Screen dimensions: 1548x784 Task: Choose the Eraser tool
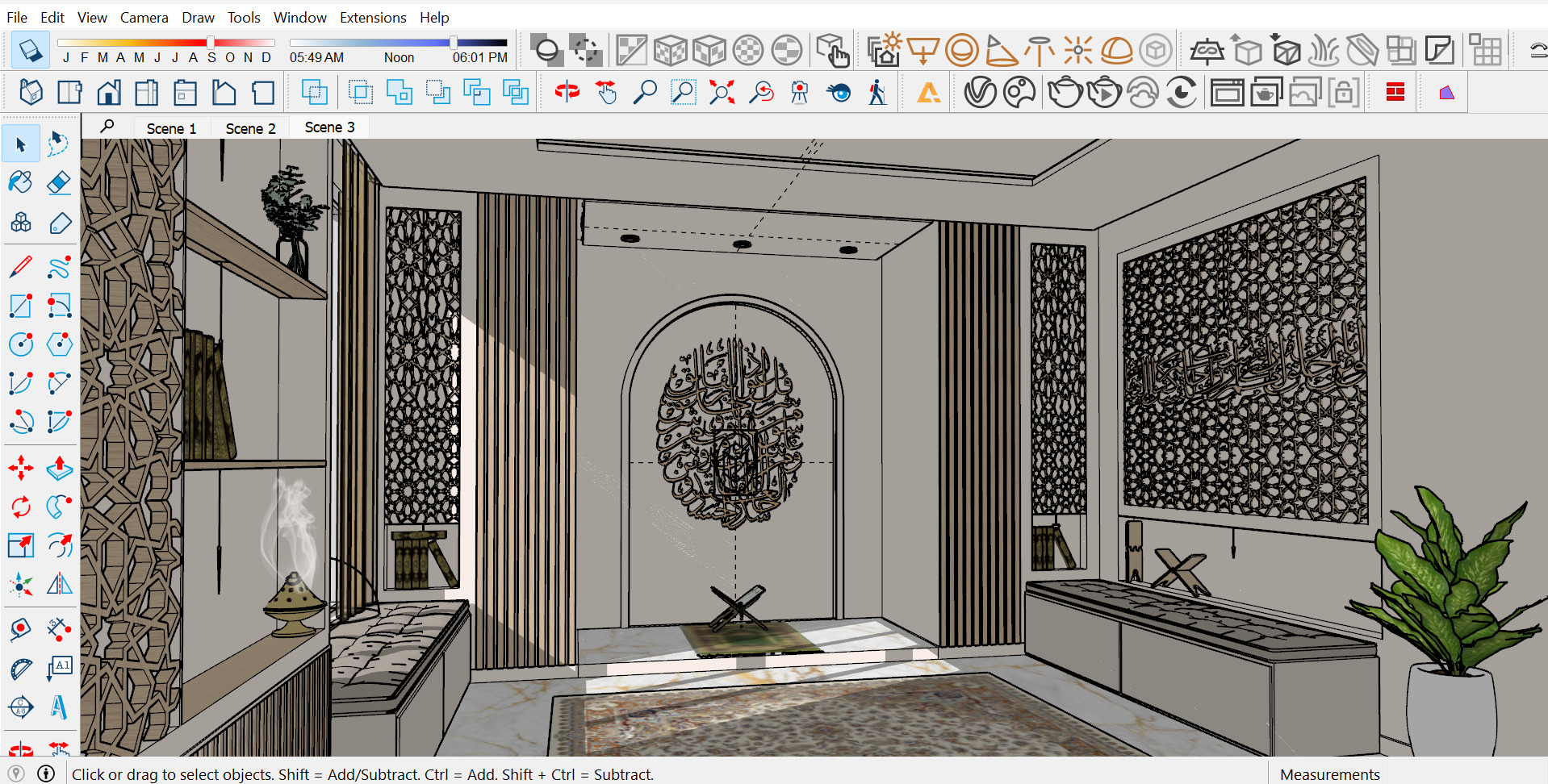(x=59, y=183)
